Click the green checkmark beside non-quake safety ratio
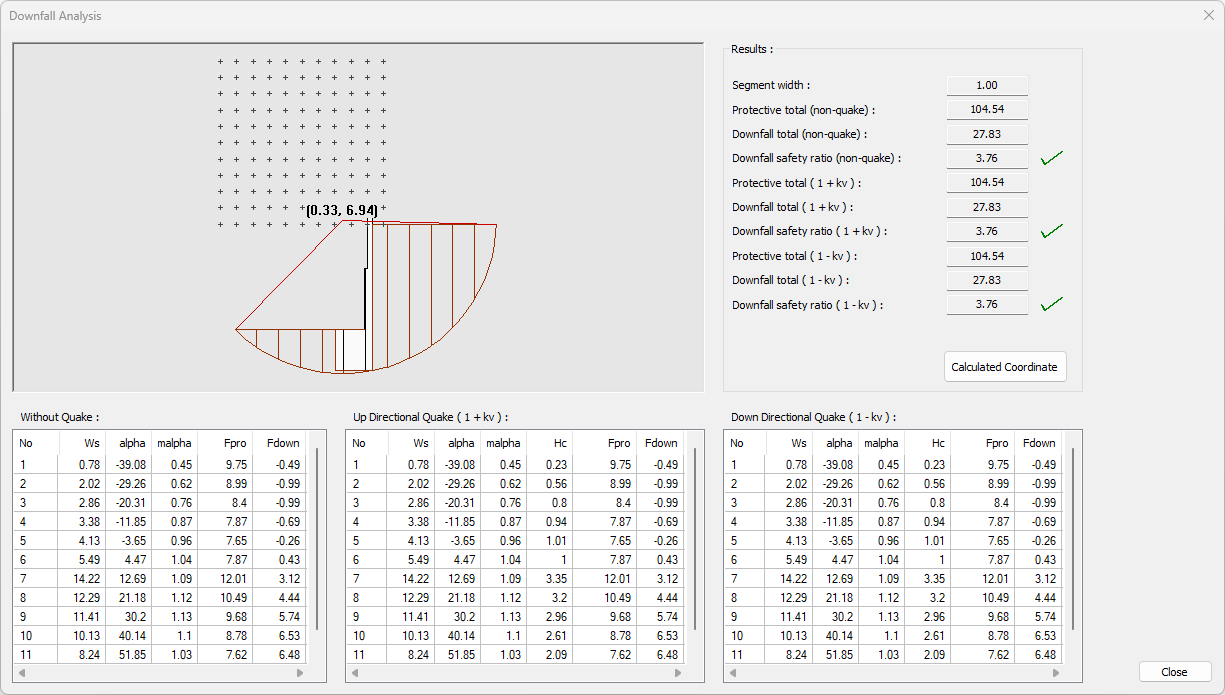The image size is (1225, 695). click(x=1051, y=158)
